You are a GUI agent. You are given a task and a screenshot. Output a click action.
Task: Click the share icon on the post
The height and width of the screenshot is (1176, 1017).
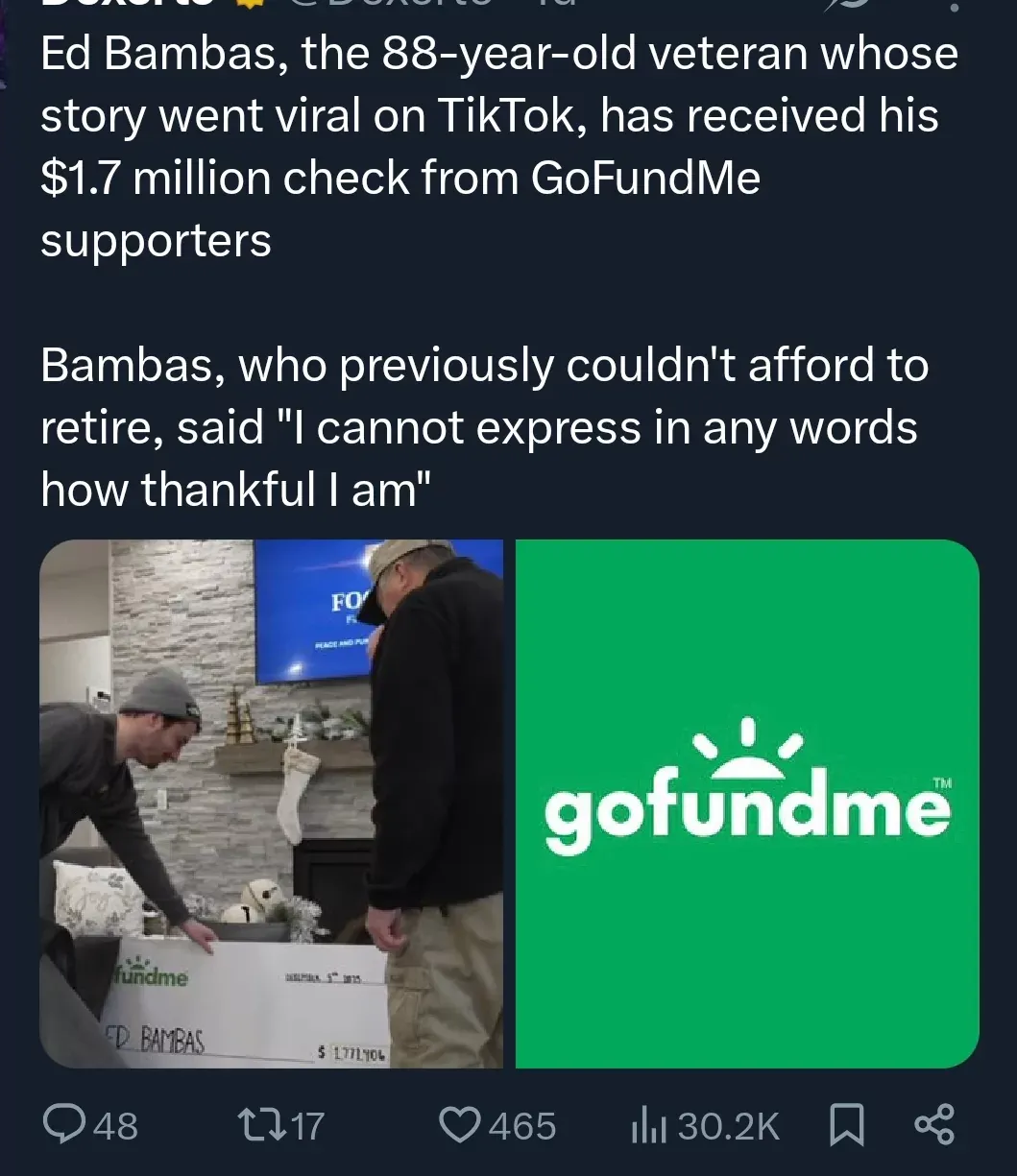point(934,1124)
